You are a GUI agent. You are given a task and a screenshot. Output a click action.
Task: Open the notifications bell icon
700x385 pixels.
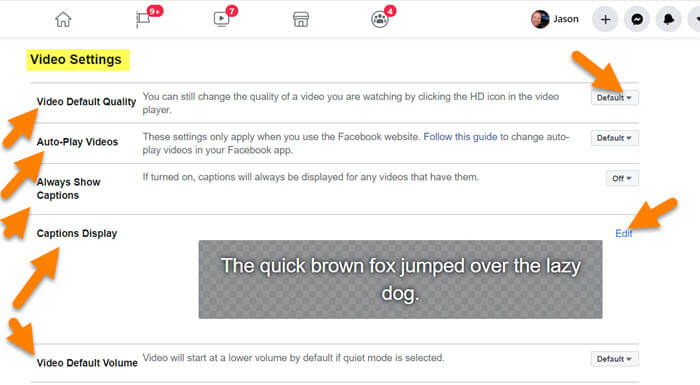pyautogui.click(x=668, y=19)
